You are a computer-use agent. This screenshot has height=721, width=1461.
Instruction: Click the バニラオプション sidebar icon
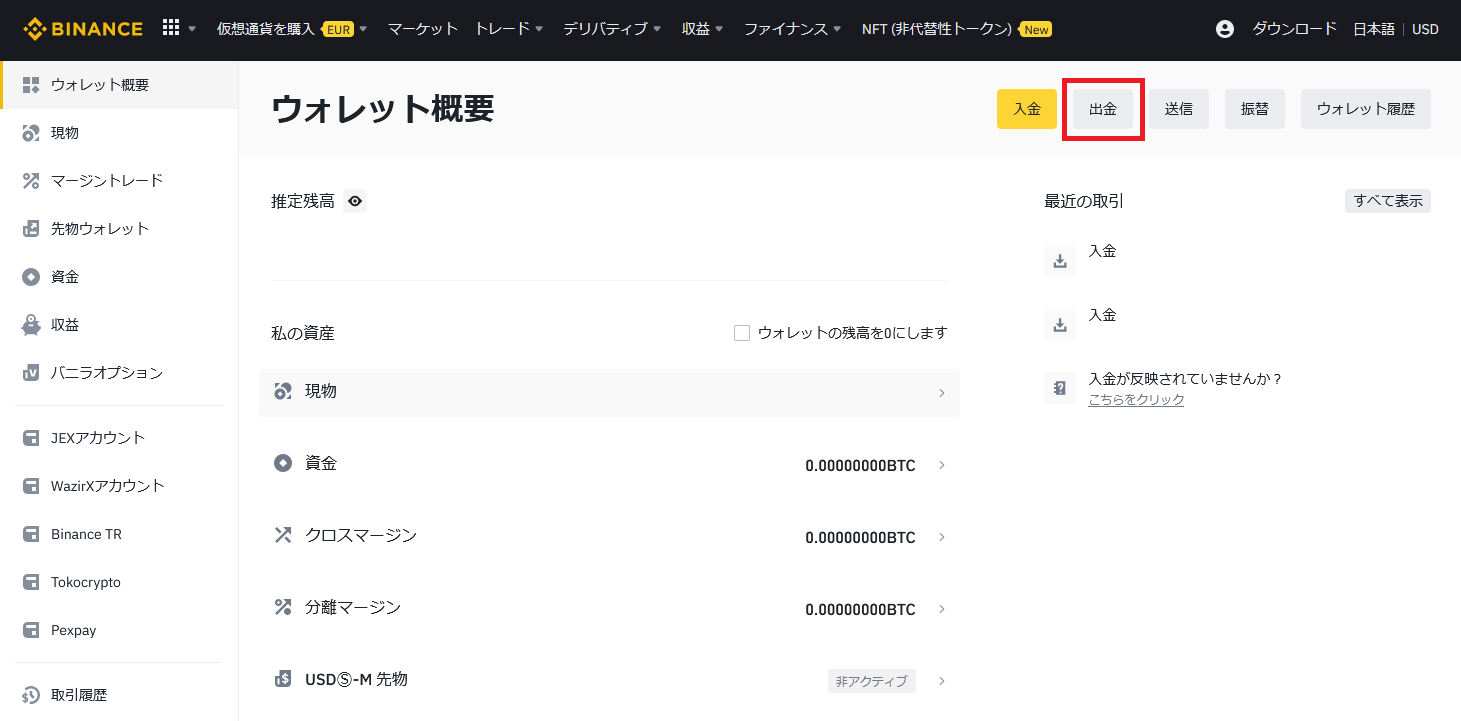coord(31,373)
